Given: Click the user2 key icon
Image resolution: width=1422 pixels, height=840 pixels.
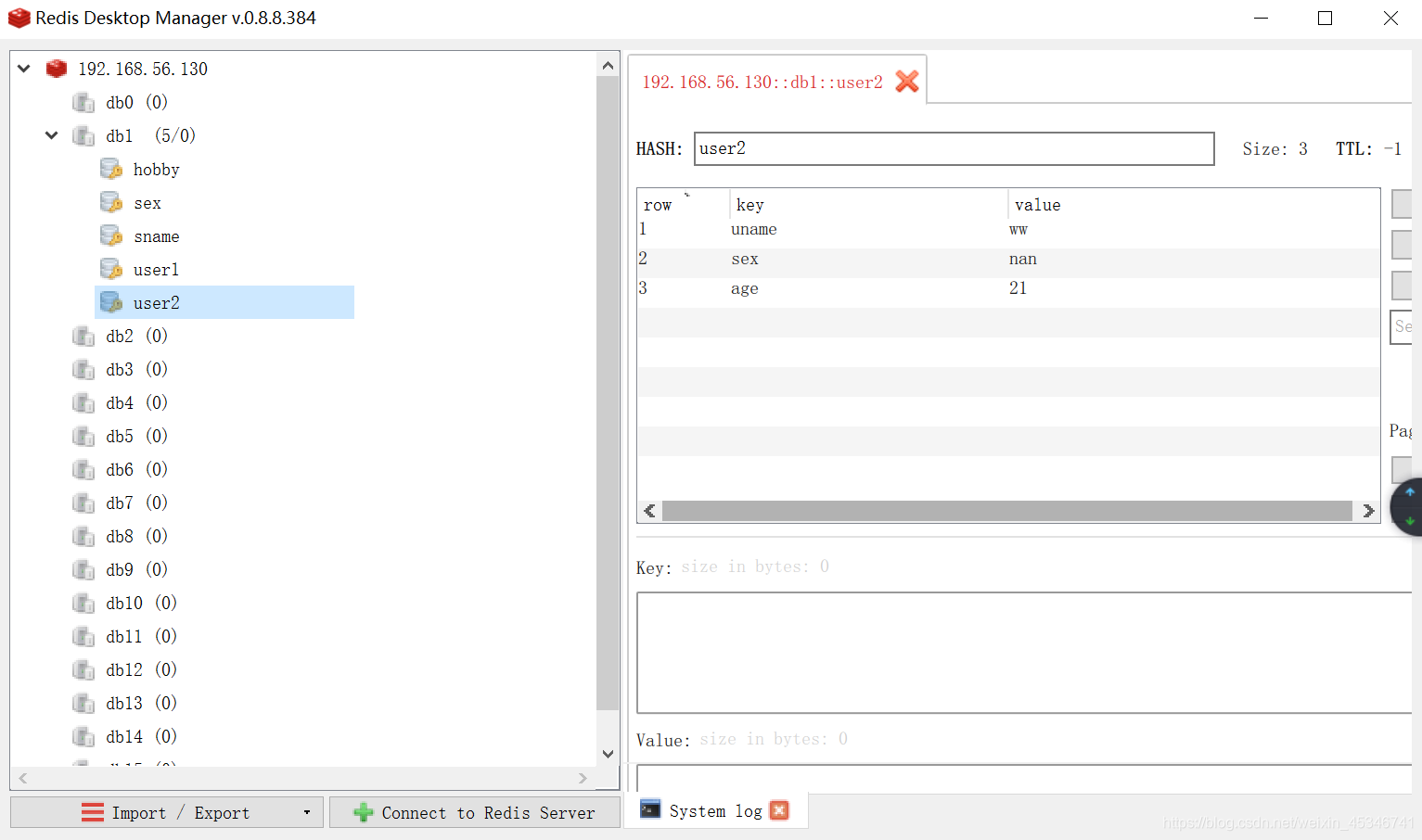Looking at the screenshot, I should click(x=111, y=302).
